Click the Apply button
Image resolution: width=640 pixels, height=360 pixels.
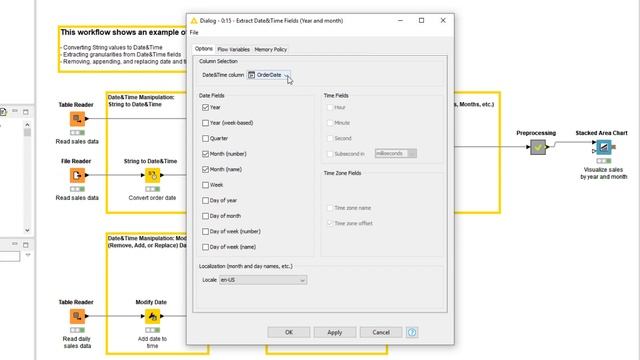tap(335, 332)
